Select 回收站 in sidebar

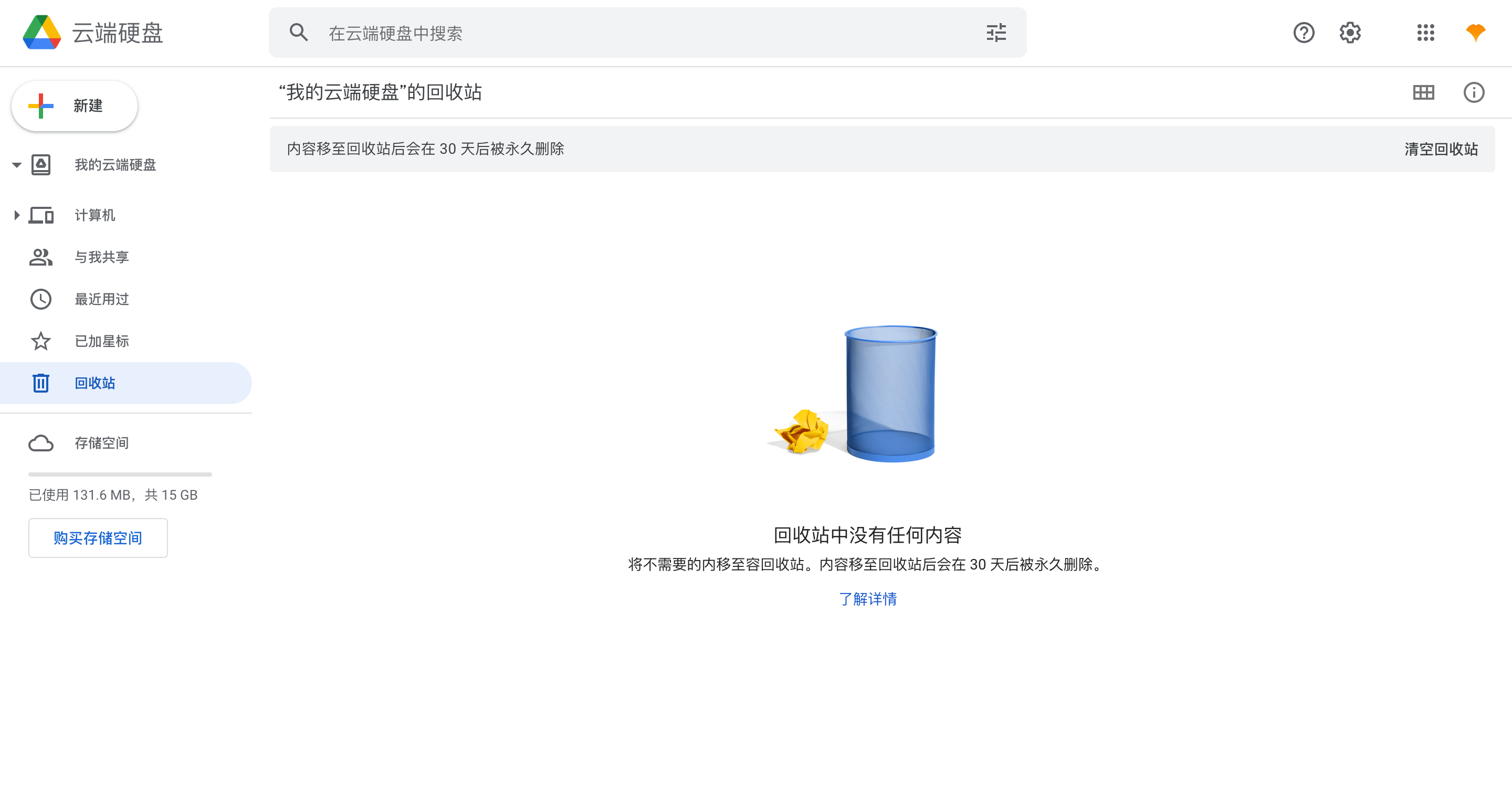click(125, 383)
